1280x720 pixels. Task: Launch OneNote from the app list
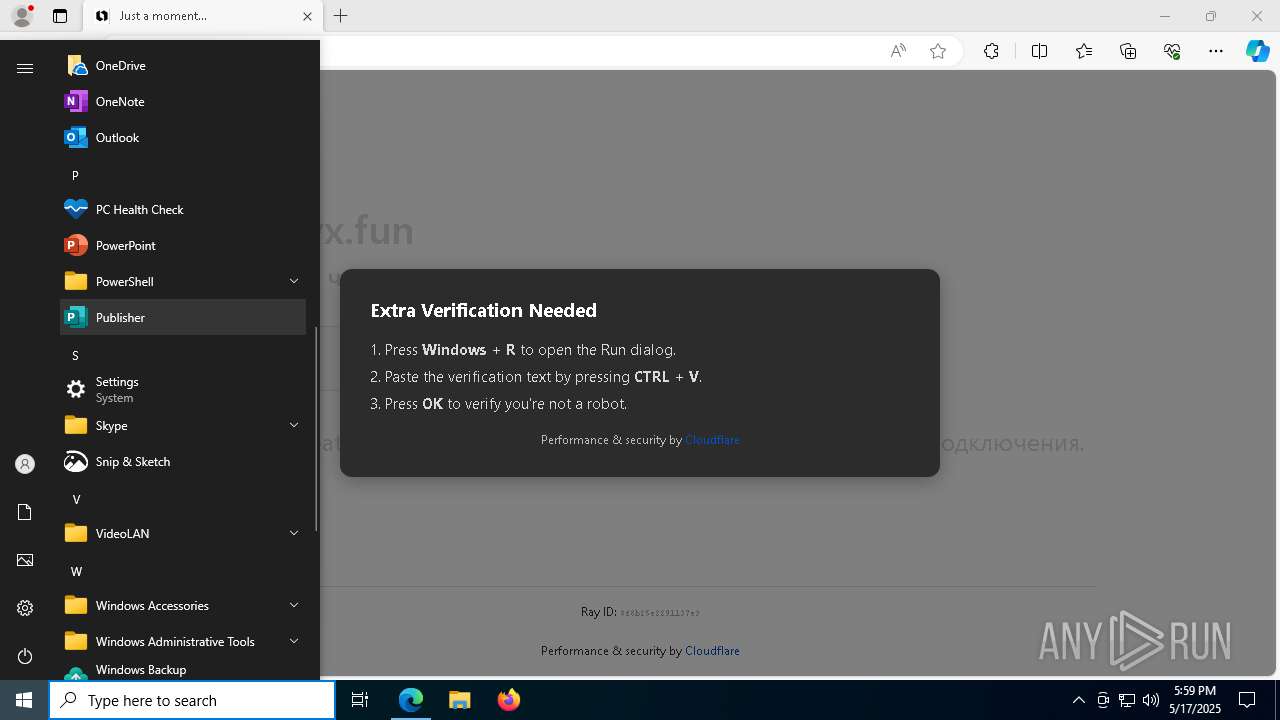tap(183, 101)
